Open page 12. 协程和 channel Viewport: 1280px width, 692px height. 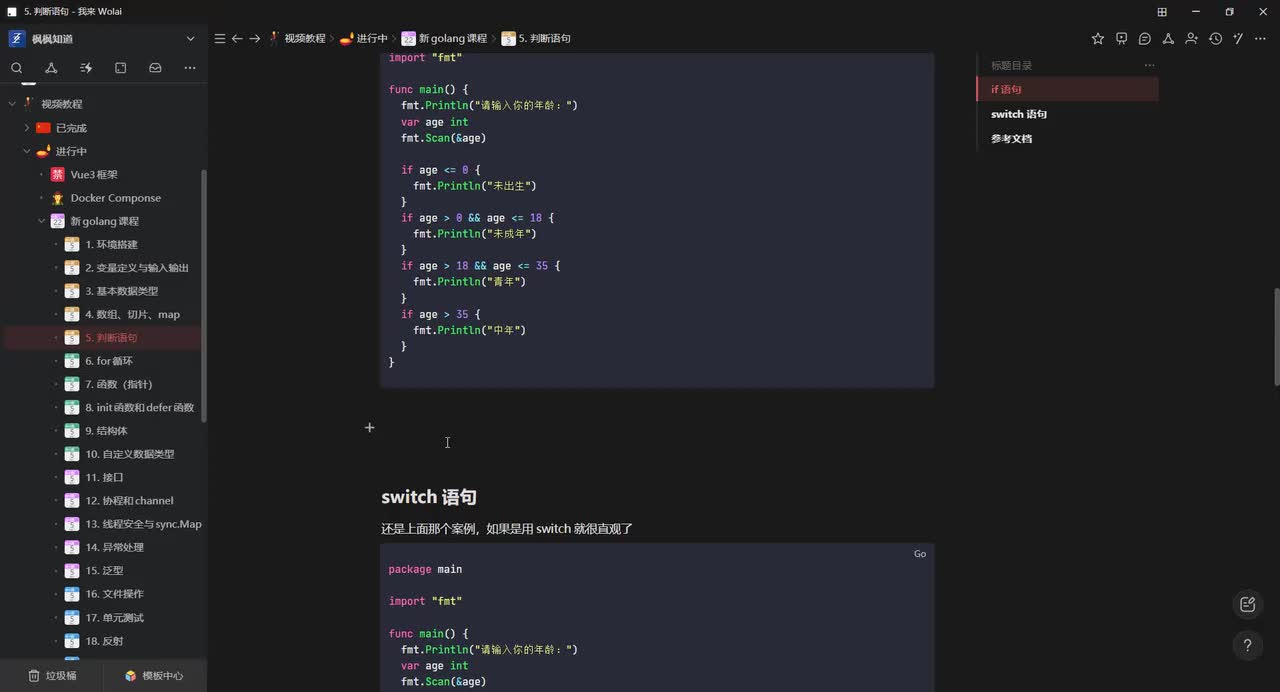[x=129, y=501]
